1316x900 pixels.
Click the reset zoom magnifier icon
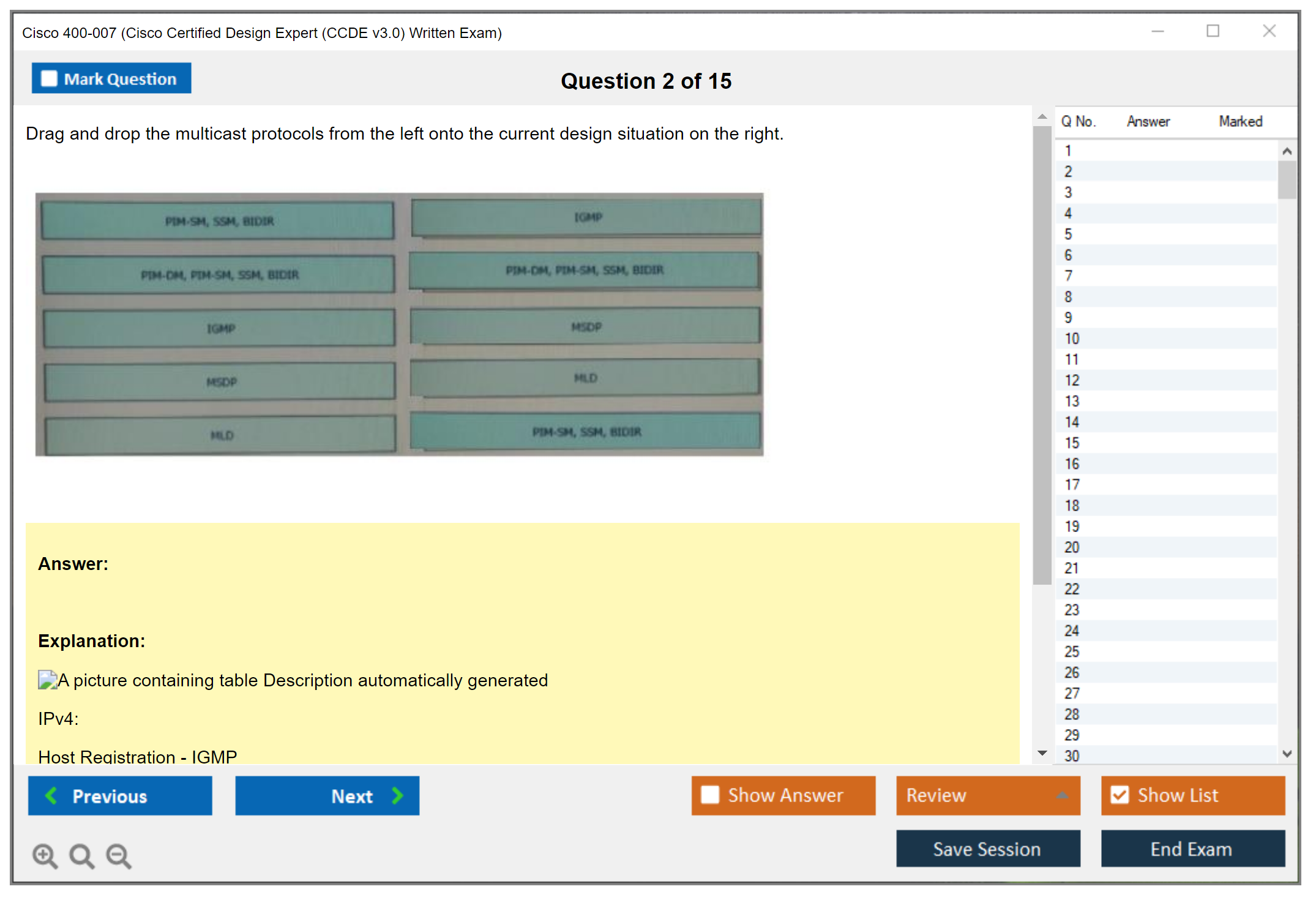point(81,855)
